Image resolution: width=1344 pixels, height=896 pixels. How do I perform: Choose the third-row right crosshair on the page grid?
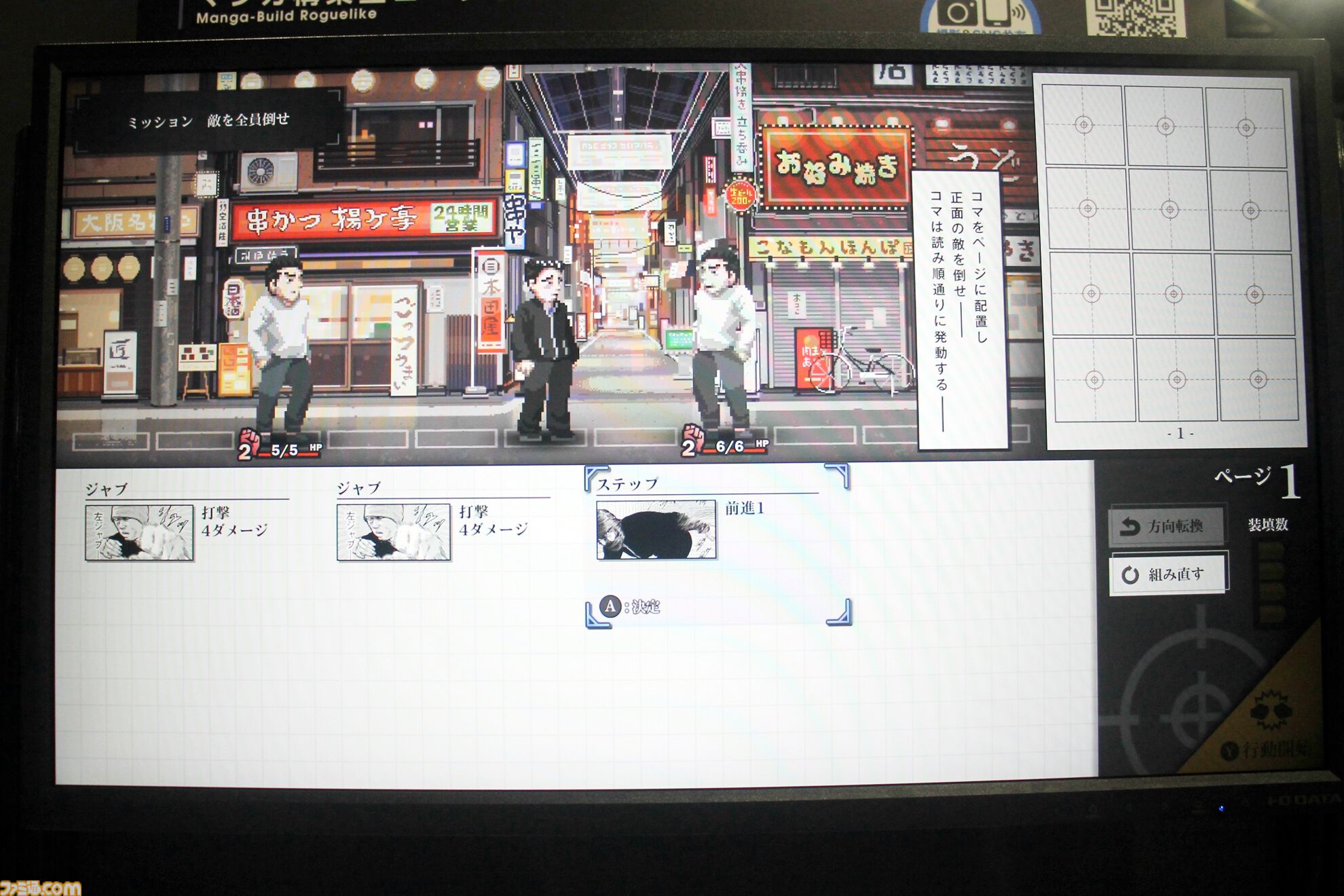click(x=1254, y=295)
